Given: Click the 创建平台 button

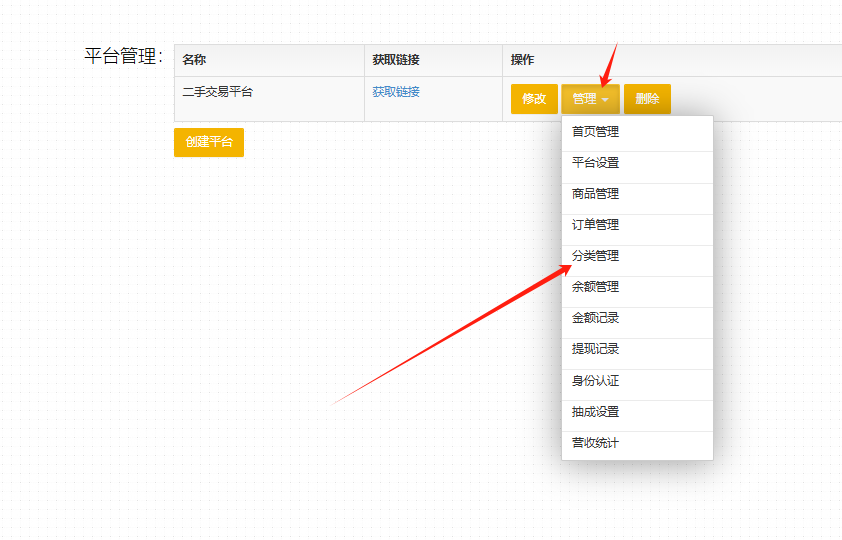Looking at the screenshot, I should tap(209, 142).
